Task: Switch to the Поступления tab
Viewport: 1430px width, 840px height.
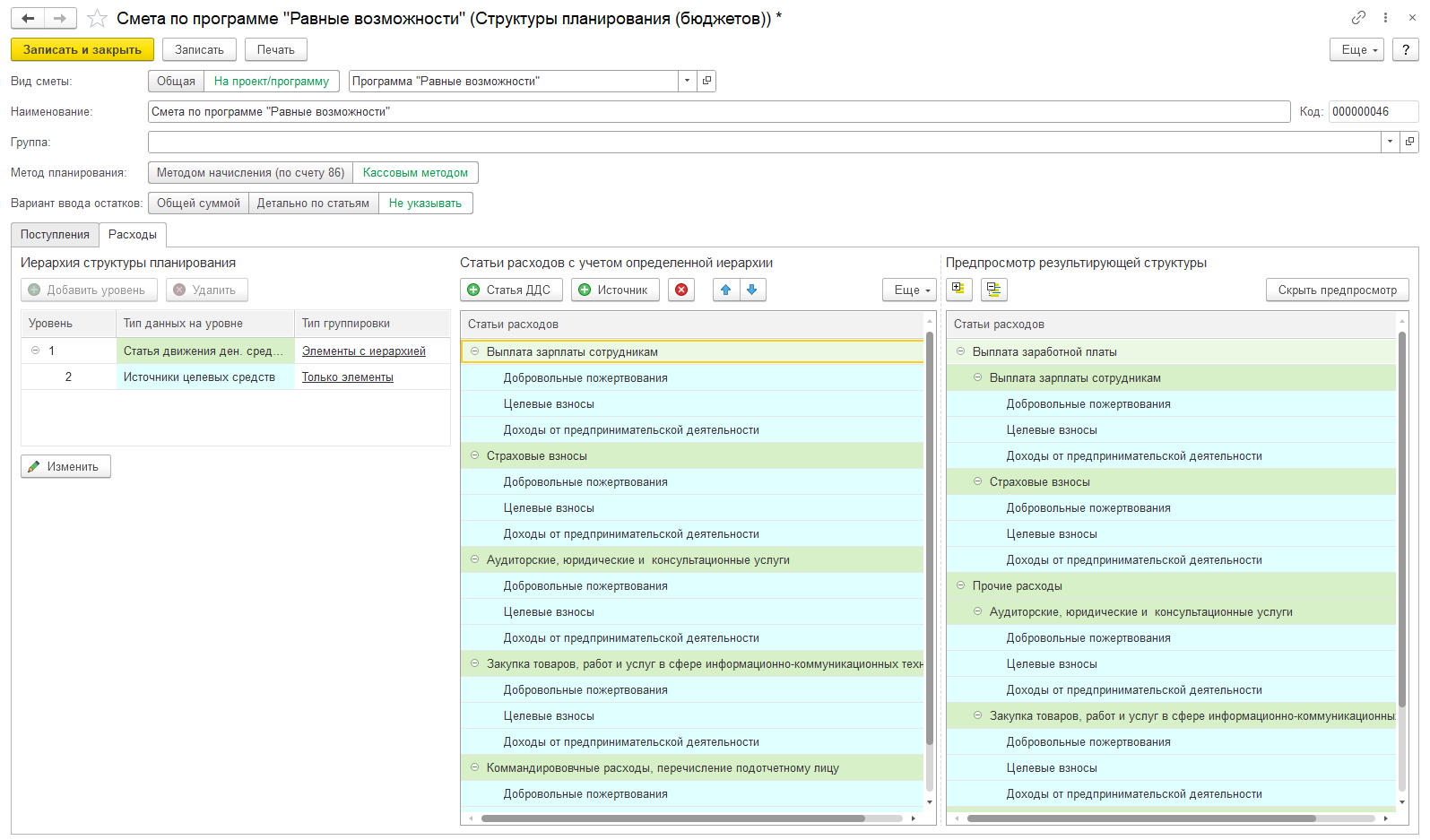Action: click(55, 234)
